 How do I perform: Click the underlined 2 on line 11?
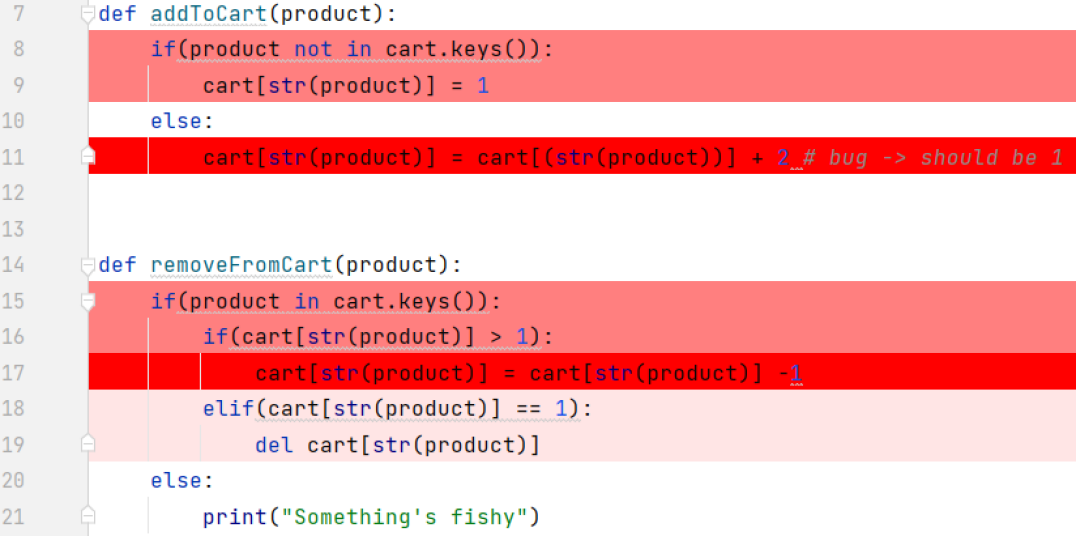coord(783,157)
